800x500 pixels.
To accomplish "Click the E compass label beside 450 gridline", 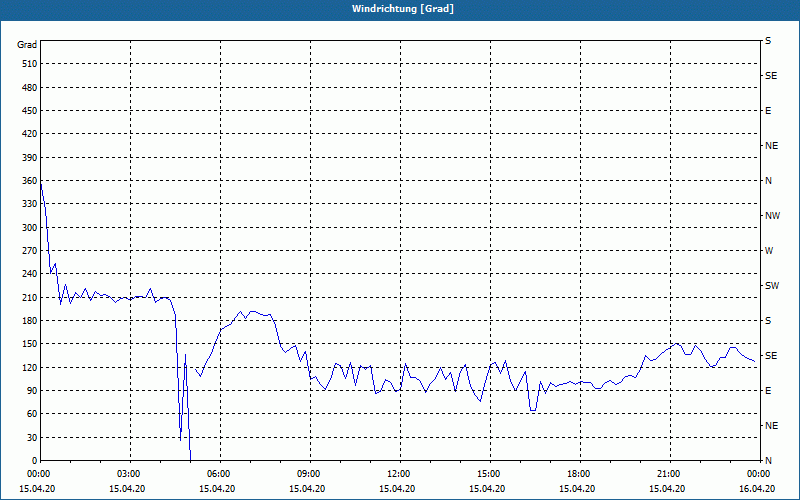I will click(768, 111).
